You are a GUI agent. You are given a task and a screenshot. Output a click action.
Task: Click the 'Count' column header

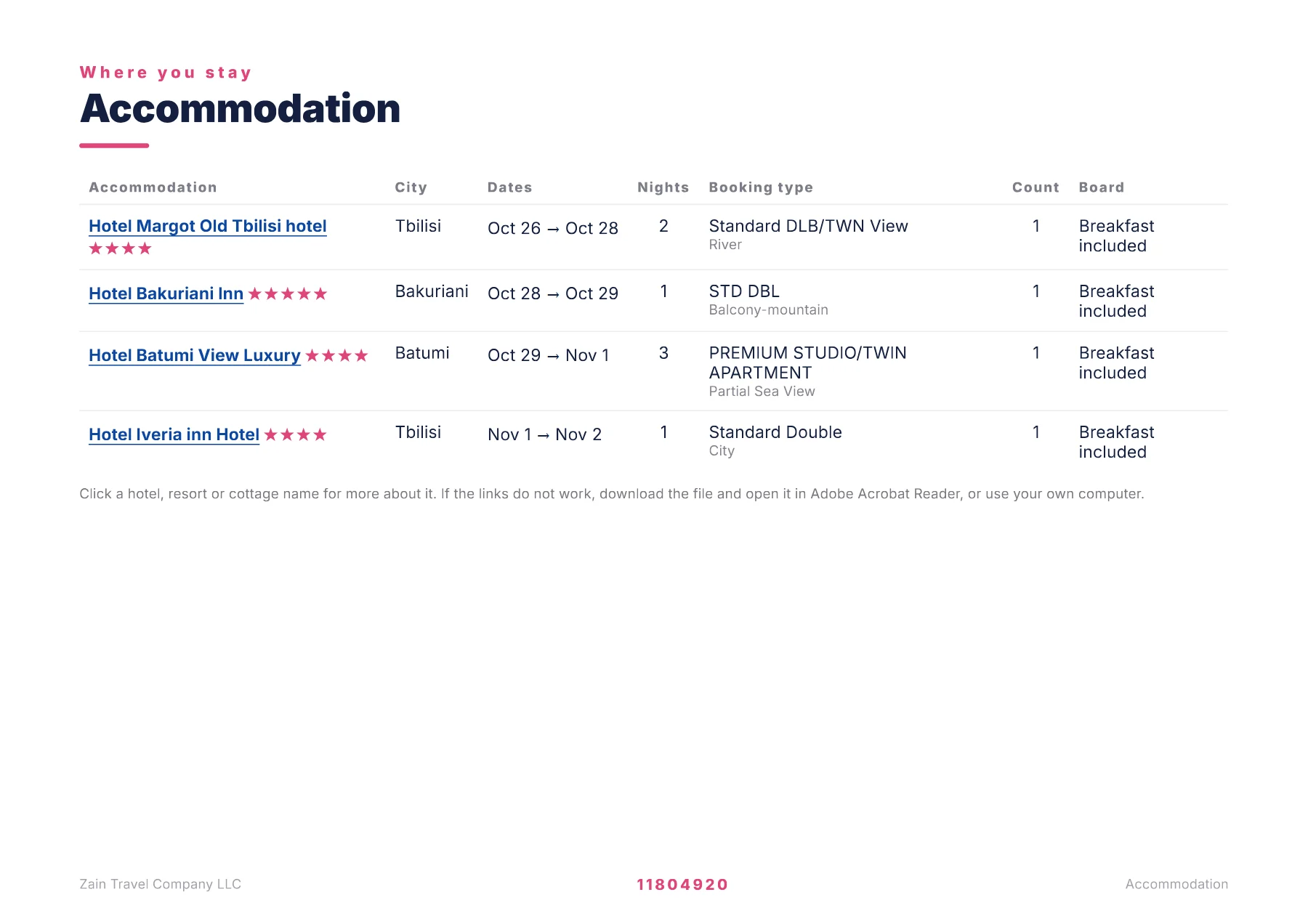tap(1035, 187)
